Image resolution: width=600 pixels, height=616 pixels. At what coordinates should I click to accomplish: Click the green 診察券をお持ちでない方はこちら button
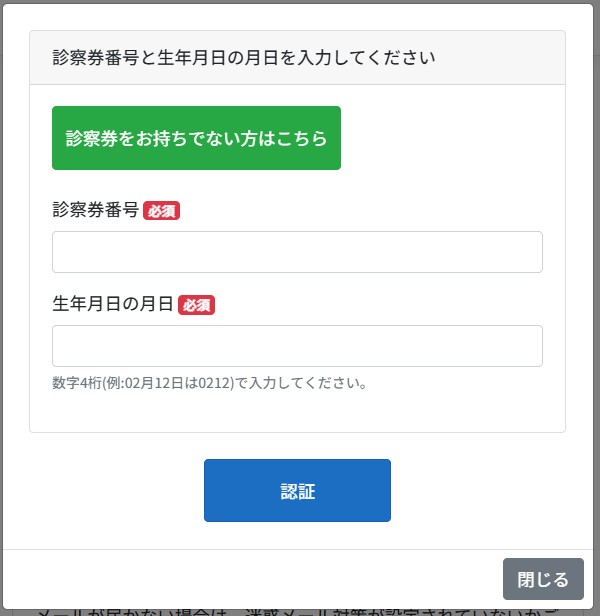point(196,138)
